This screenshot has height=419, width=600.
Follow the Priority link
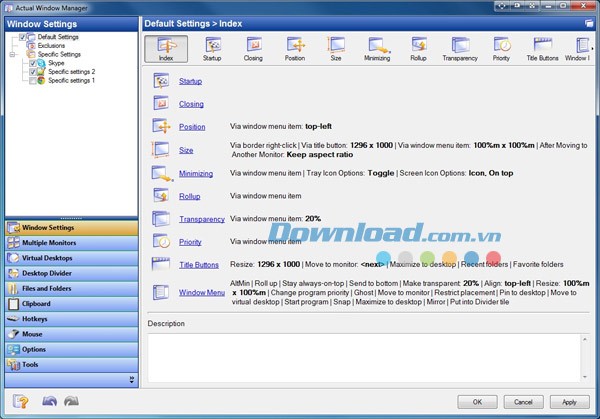coord(190,242)
